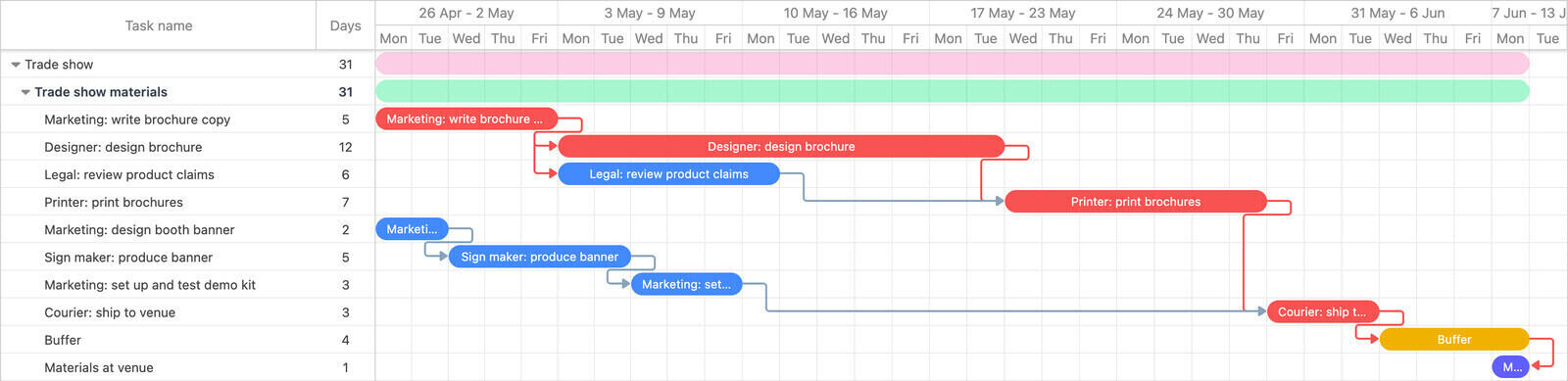Select the Trade show materials row name

pyautogui.click(x=101, y=92)
